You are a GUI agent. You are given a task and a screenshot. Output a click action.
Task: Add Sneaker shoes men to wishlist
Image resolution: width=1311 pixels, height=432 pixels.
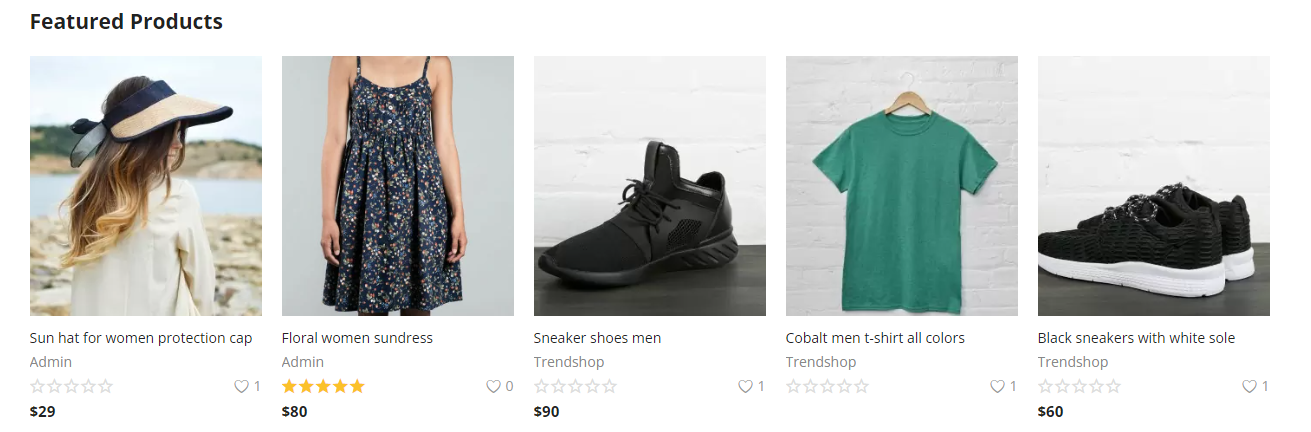tap(745, 386)
